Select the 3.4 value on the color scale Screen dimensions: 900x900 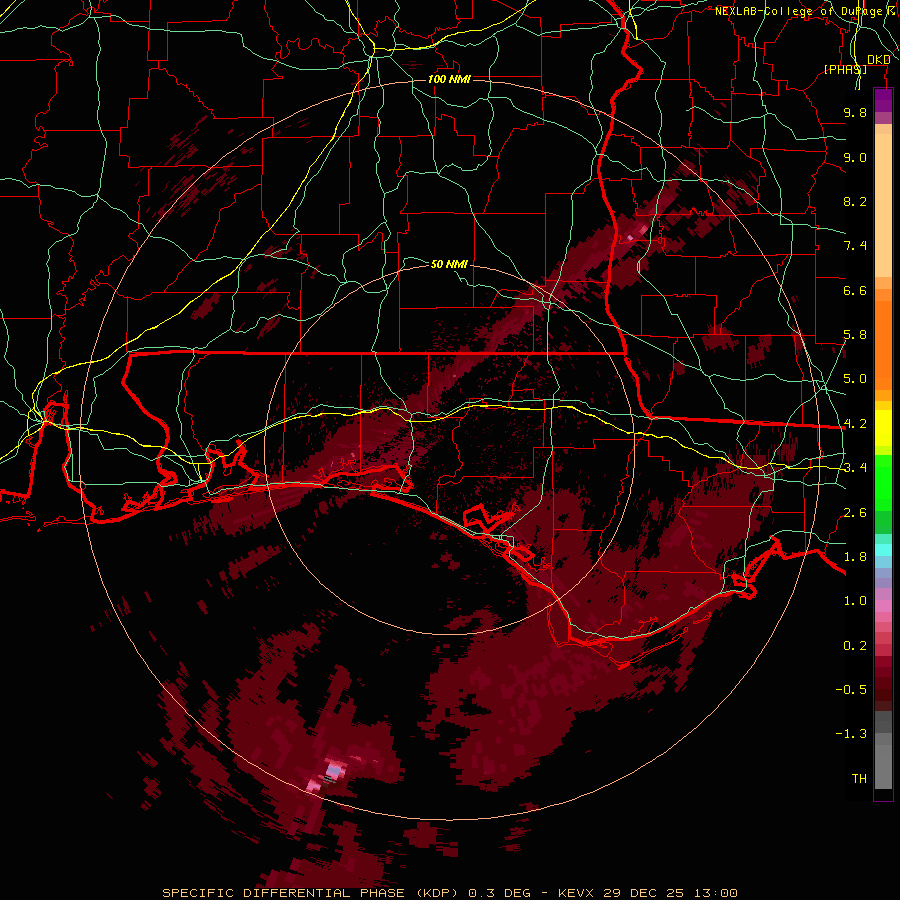855,468
